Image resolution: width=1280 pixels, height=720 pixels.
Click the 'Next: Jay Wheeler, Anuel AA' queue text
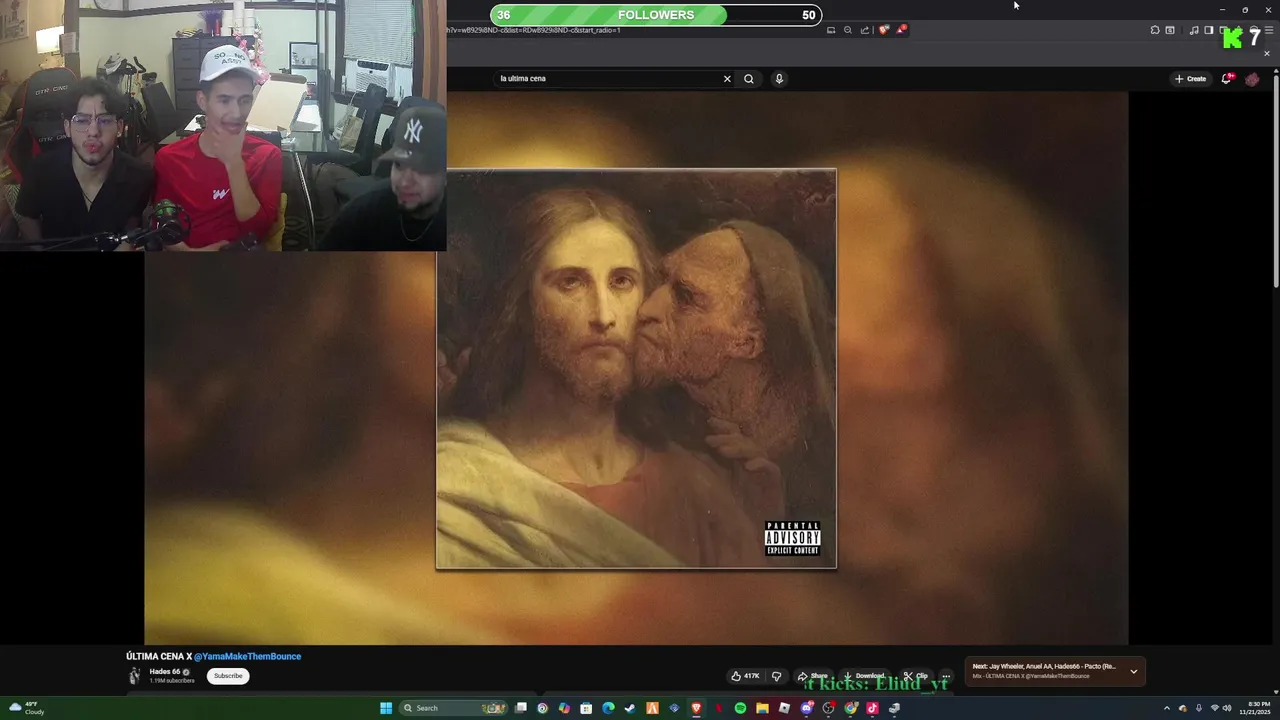[x=1044, y=666]
